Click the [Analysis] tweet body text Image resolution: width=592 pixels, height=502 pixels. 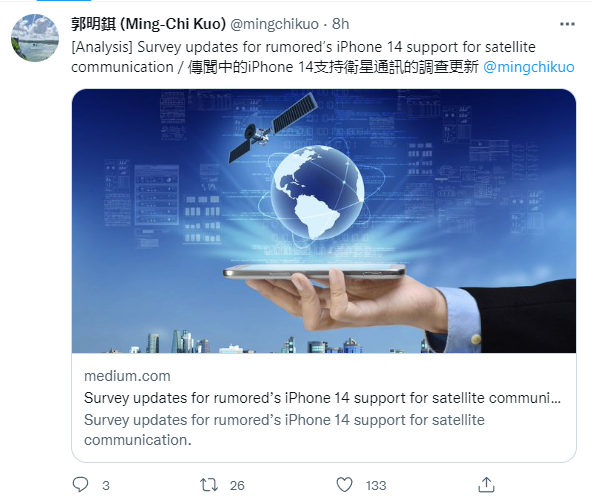(x=303, y=57)
